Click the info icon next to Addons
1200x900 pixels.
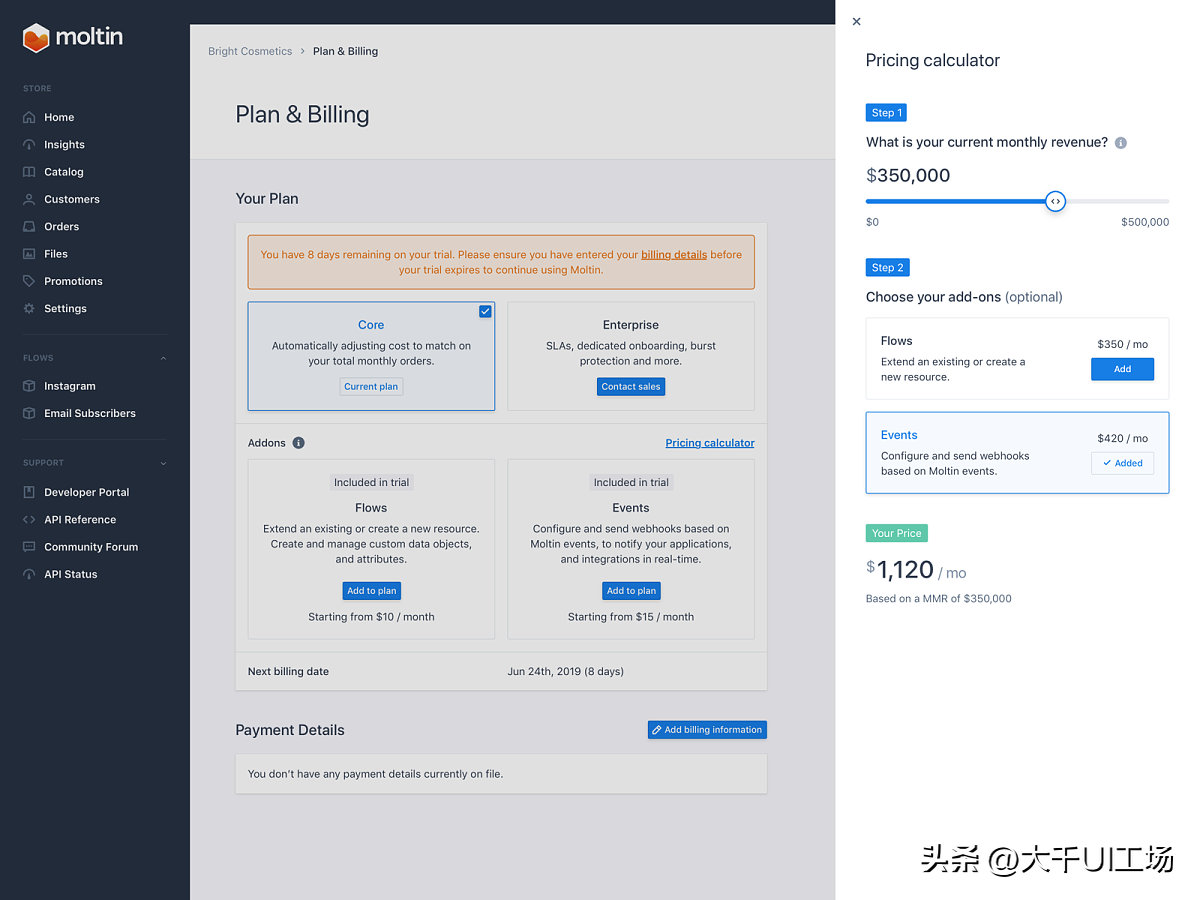pyautogui.click(x=298, y=443)
